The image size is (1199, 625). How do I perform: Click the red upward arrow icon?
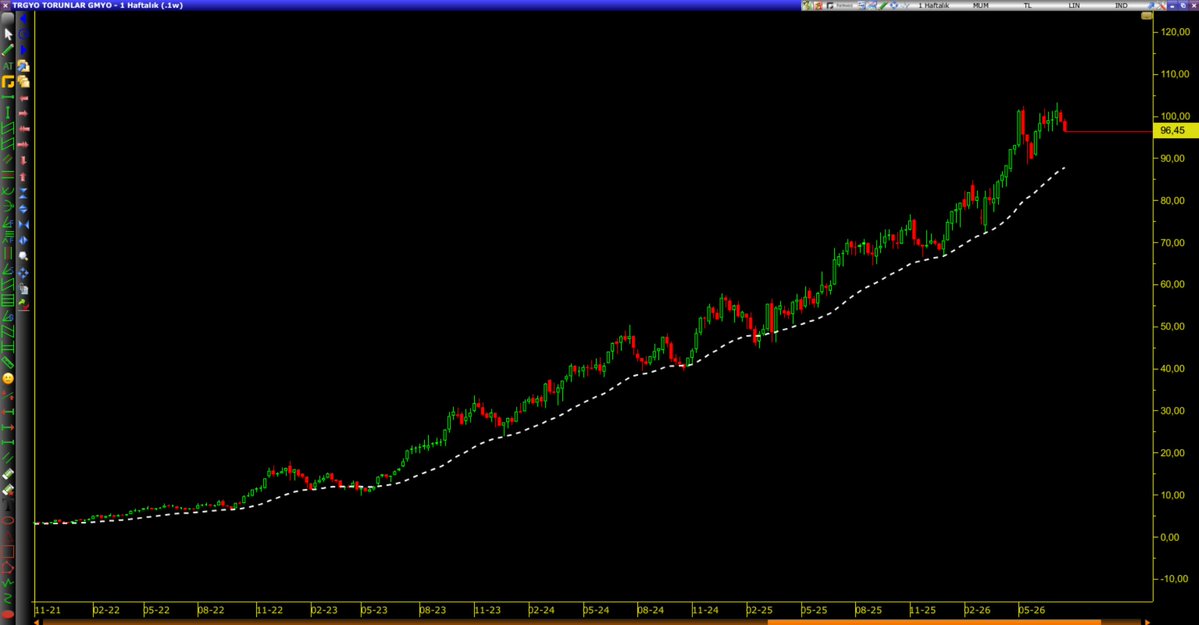coord(24,176)
